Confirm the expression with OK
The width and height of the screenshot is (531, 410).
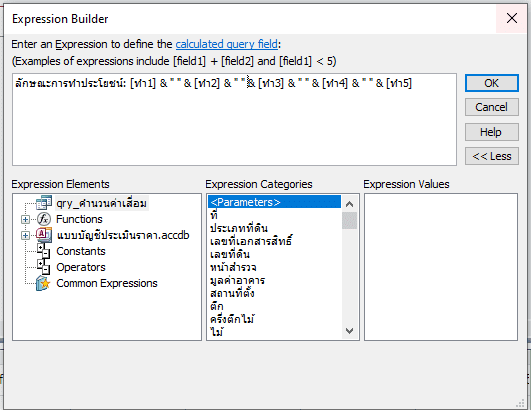pos(491,83)
